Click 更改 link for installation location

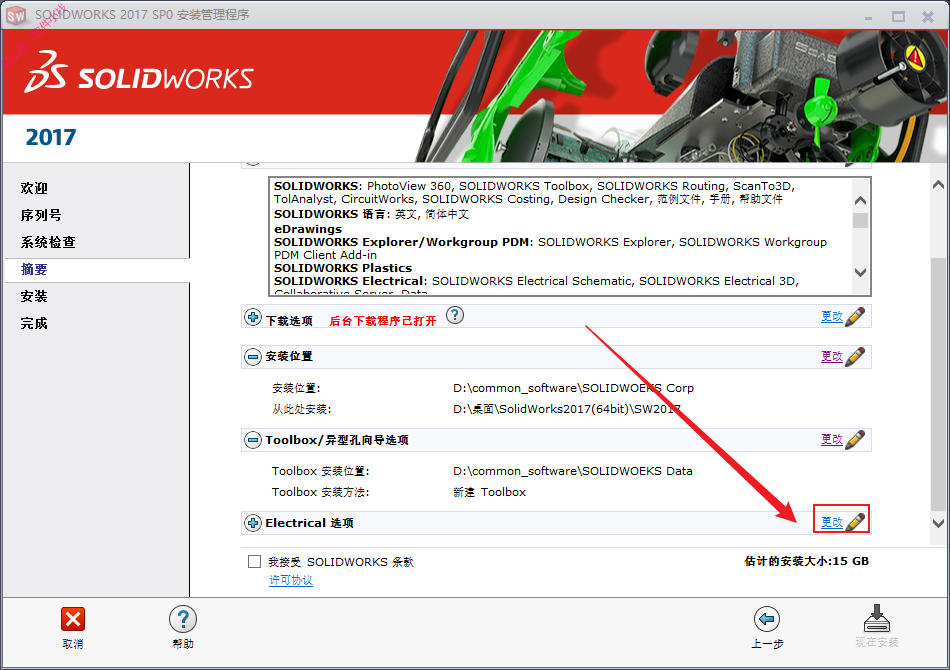coord(832,356)
